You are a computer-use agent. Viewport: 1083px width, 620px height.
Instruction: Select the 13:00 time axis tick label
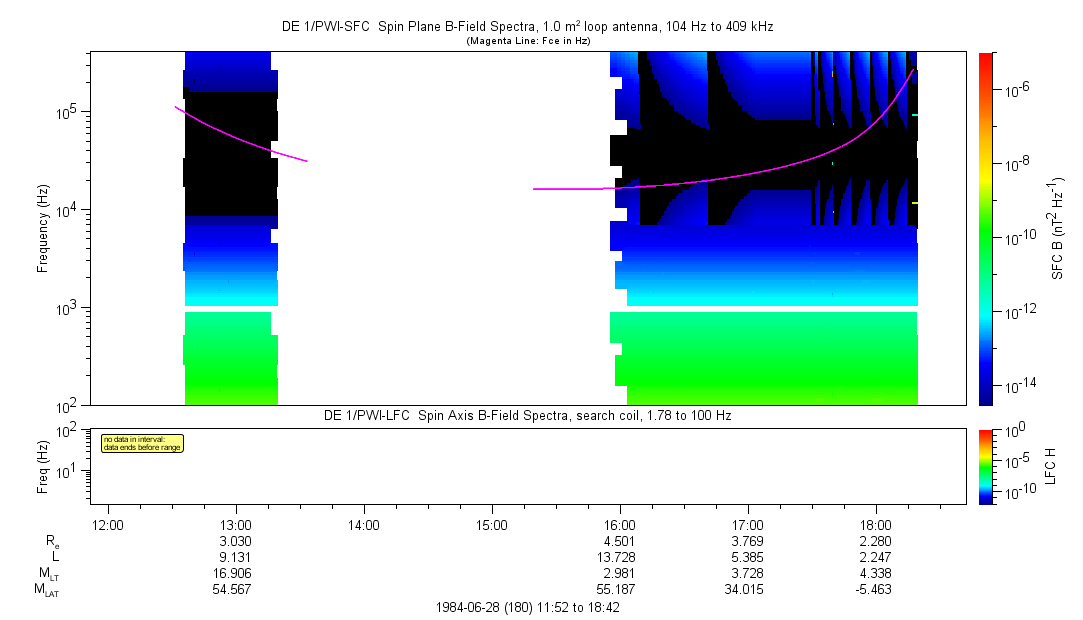click(x=235, y=524)
